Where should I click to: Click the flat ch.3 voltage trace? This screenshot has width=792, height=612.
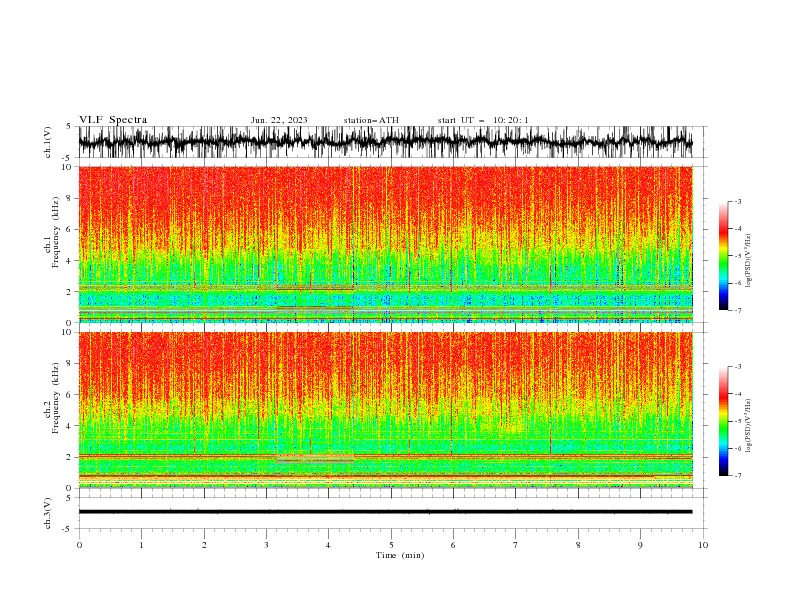[x=385, y=512]
